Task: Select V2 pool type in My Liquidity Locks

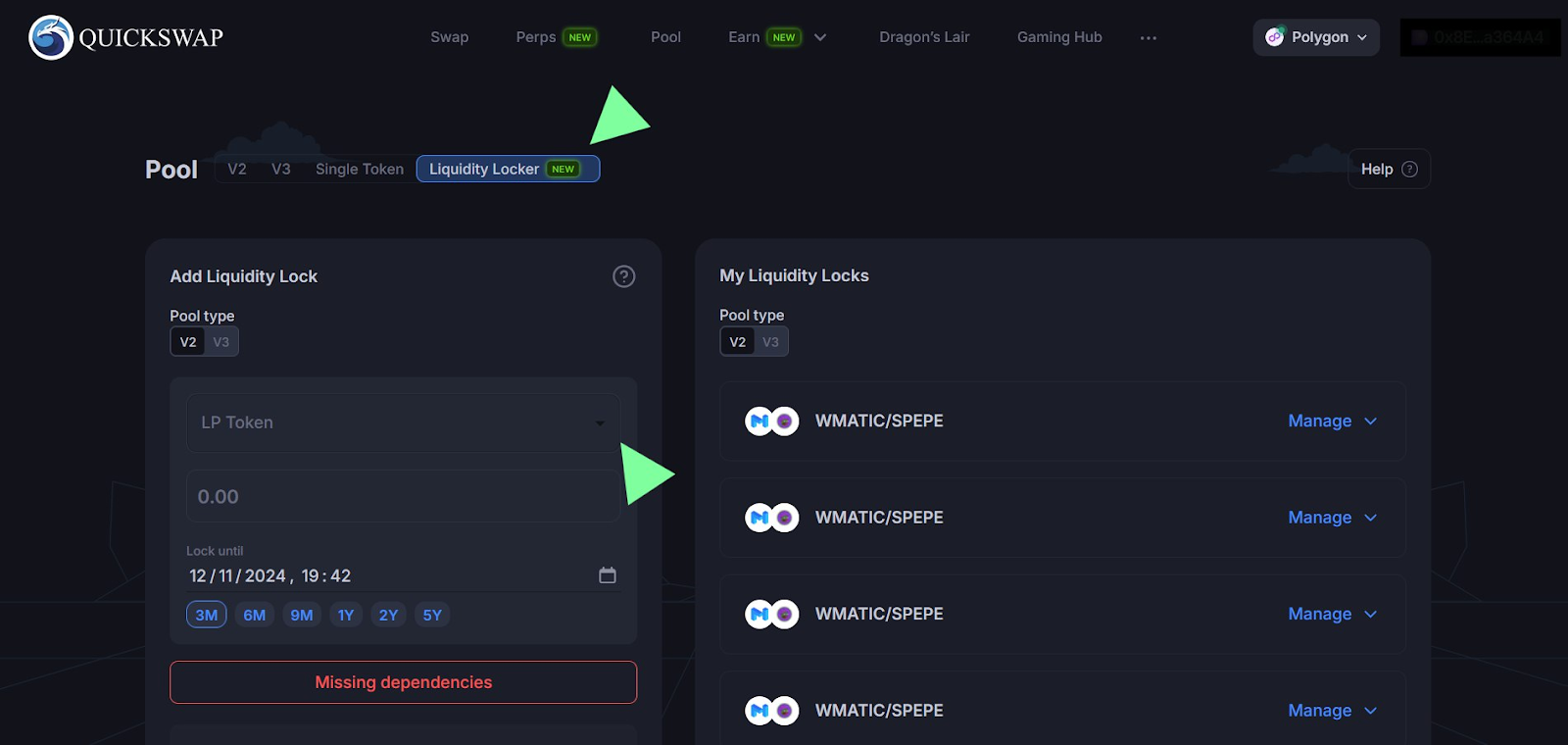Action: pos(738,342)
